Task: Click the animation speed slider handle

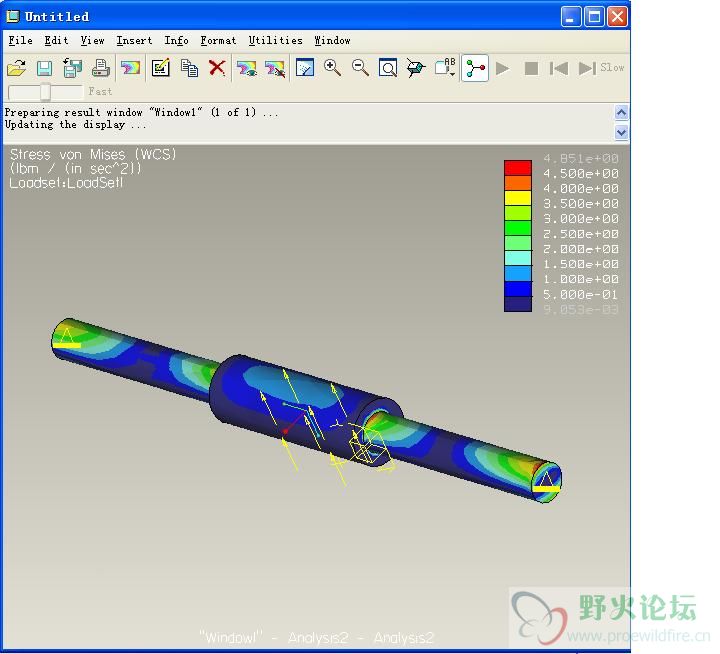Action: (45, 91)
